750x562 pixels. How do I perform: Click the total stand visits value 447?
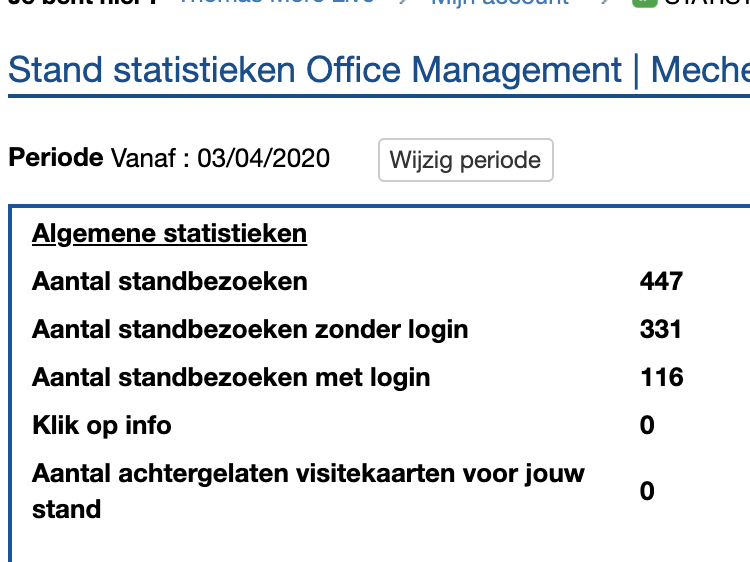[661, 281]
